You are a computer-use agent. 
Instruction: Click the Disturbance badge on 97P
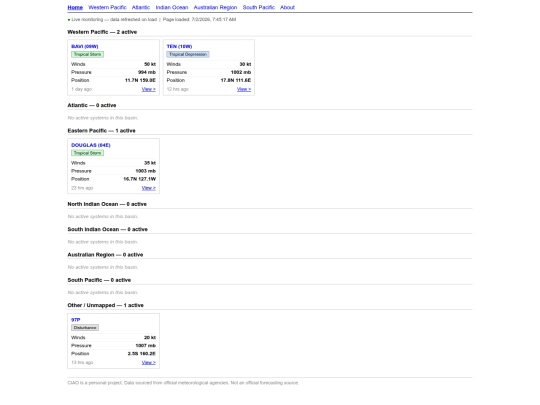85,328
